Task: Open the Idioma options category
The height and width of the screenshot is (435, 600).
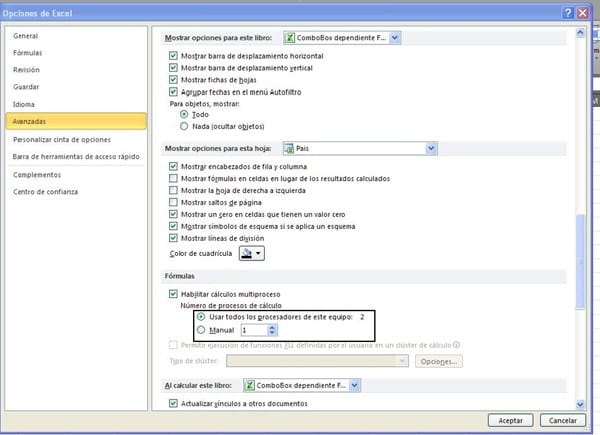Action: (x=24, y=104)
